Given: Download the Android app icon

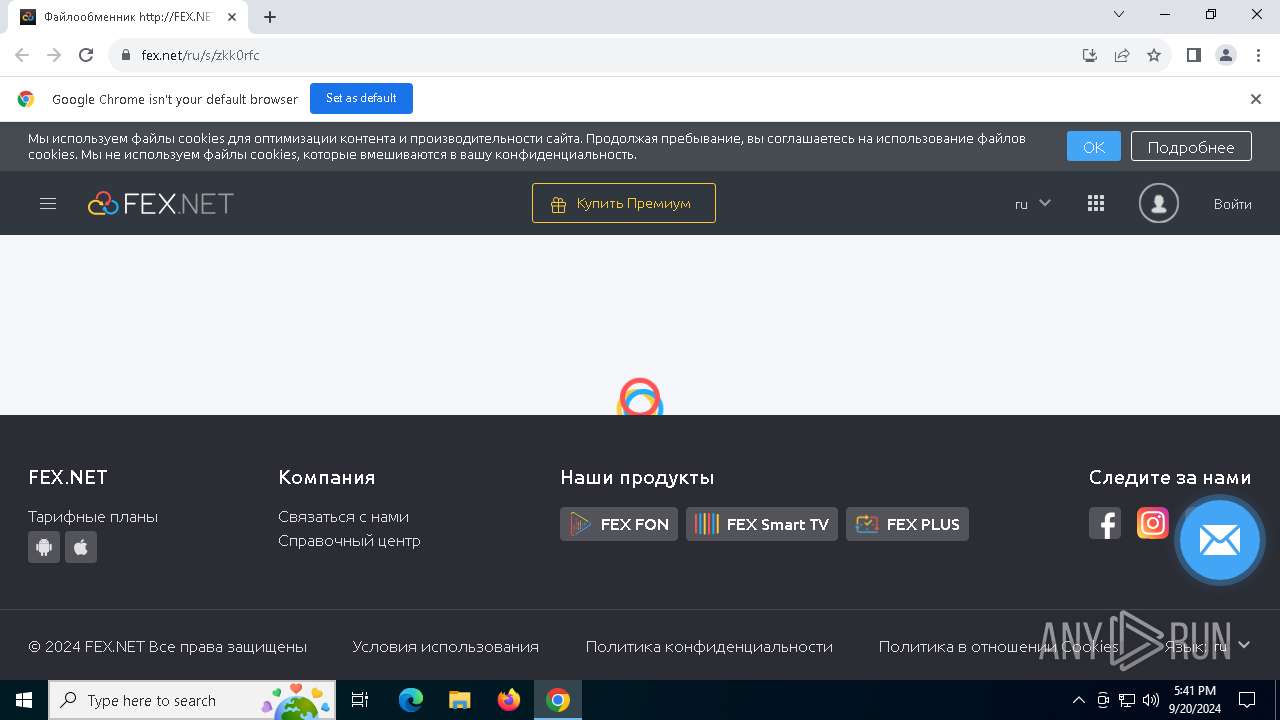Looking at the screenshot, I should coord(44,547).
